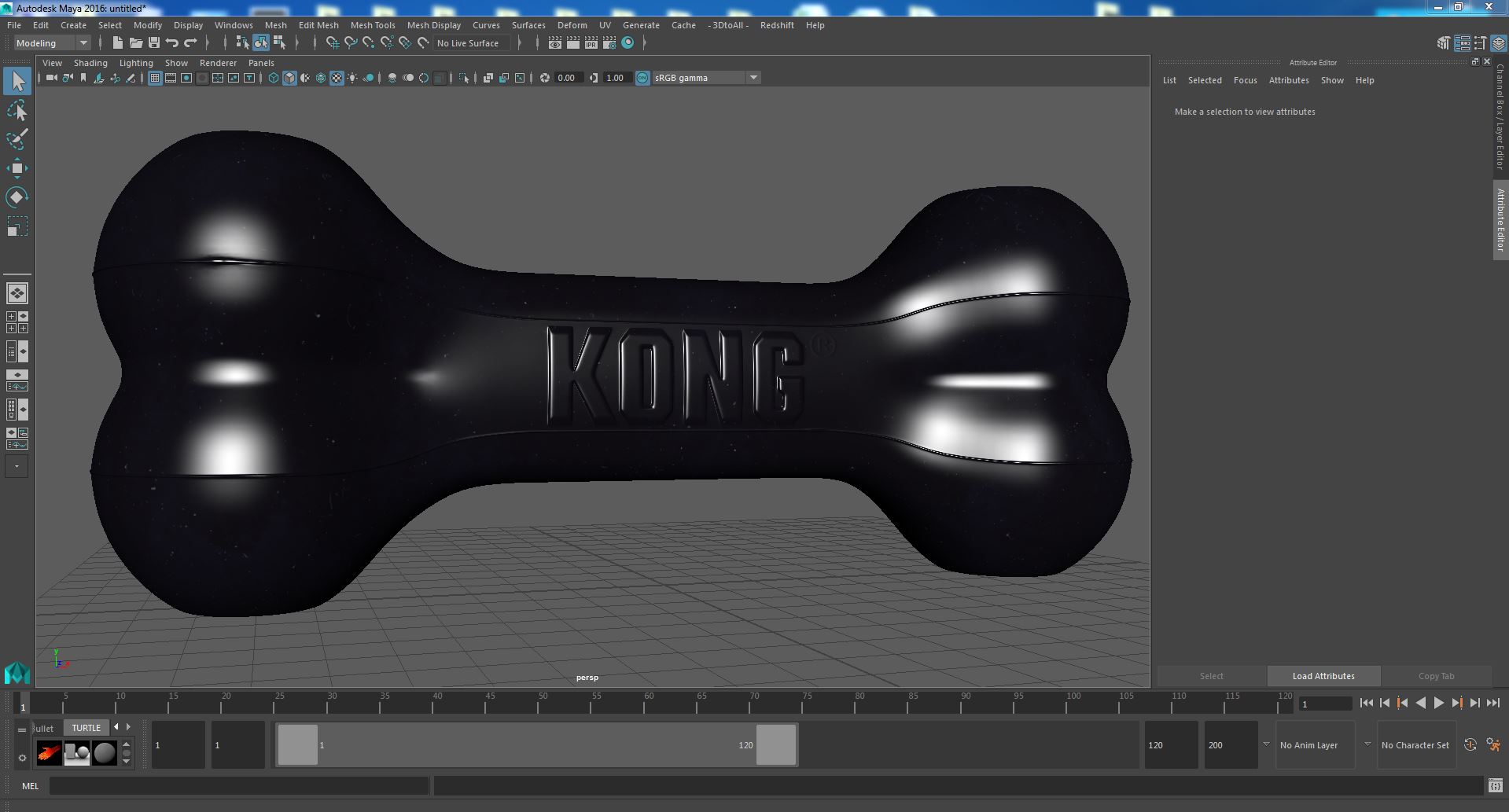
Task: Open Render Settings
Action: [x=609, y=42]
